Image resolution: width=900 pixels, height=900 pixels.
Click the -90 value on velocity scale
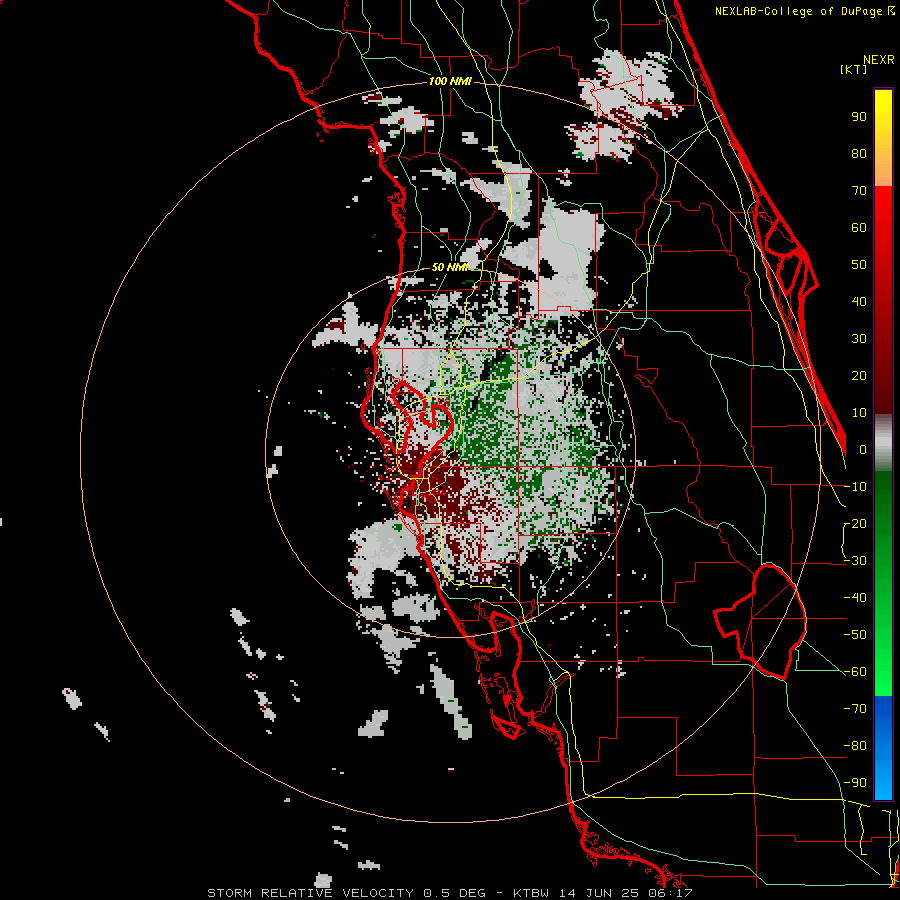coord(855,782)
